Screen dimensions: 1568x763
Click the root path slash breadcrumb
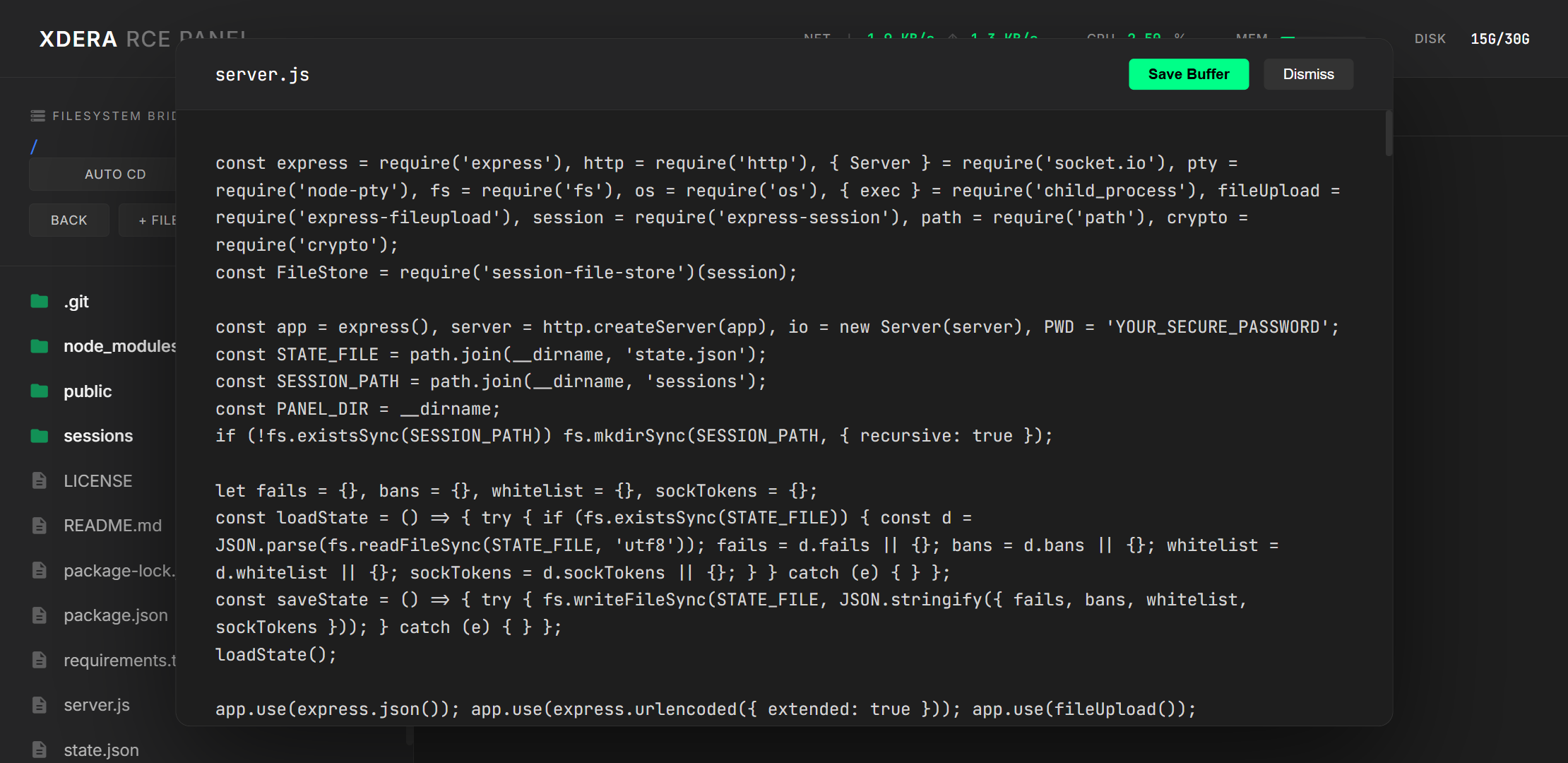click(34, 147)
